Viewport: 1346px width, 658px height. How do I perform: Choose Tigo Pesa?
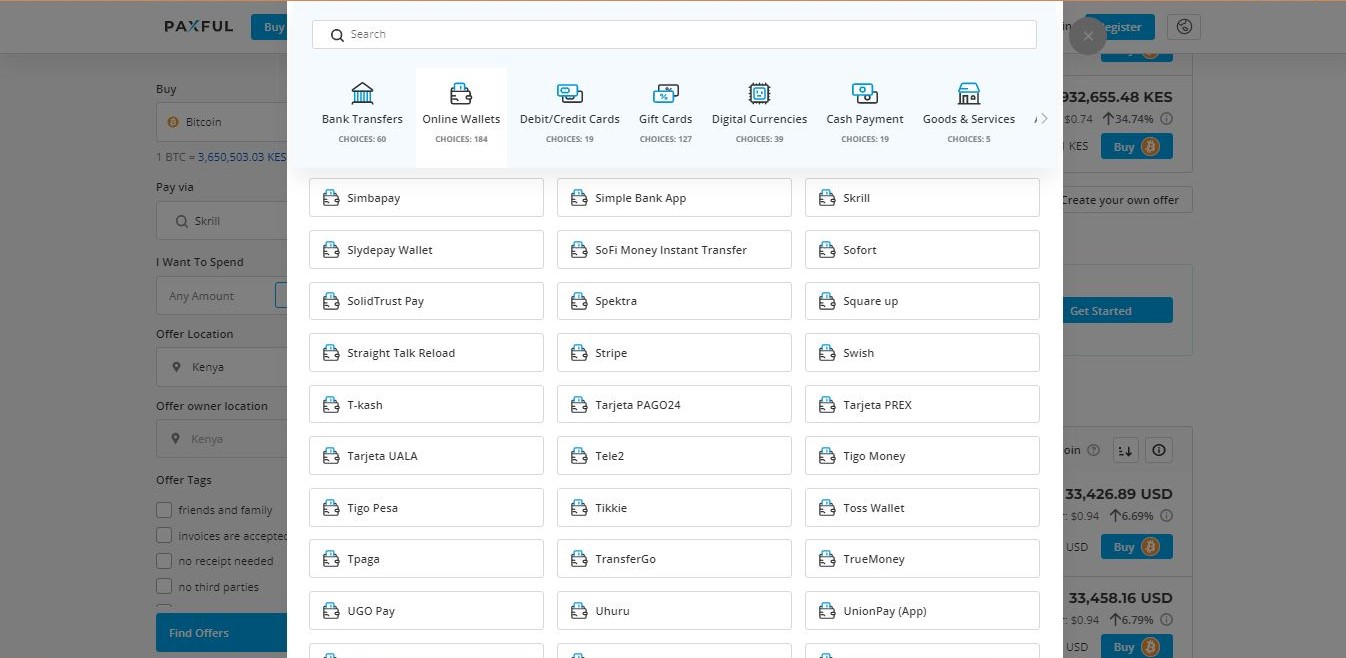click(x=426, y=508)
